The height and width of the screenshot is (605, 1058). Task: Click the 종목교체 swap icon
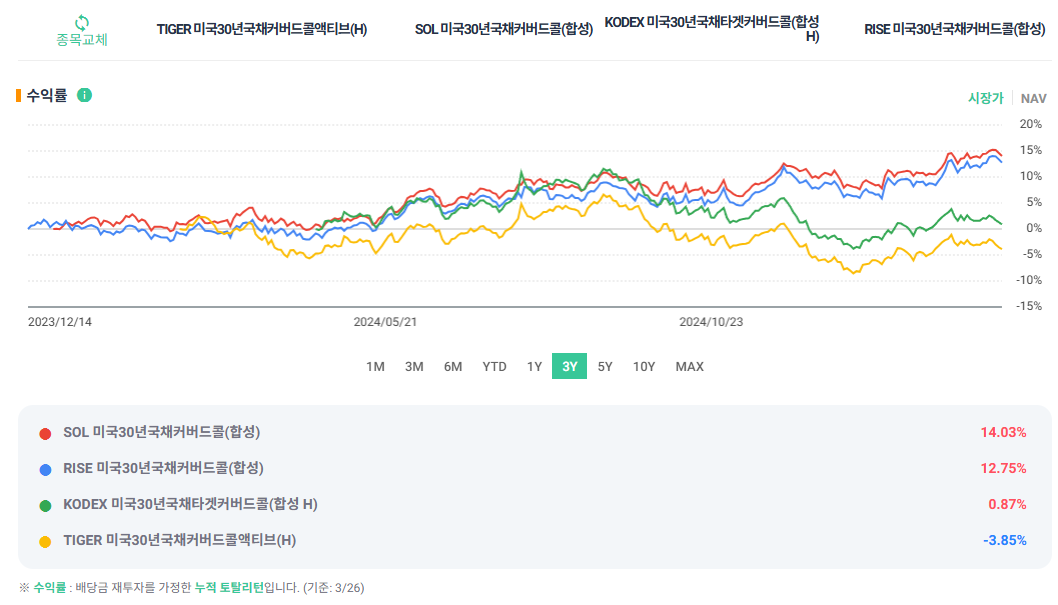pos(82,22)
